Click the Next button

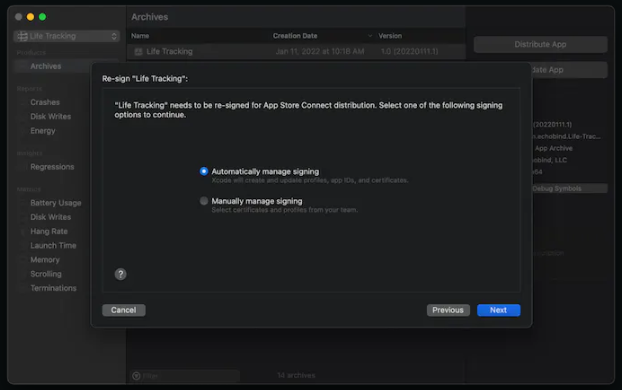(x=498, y=310)
